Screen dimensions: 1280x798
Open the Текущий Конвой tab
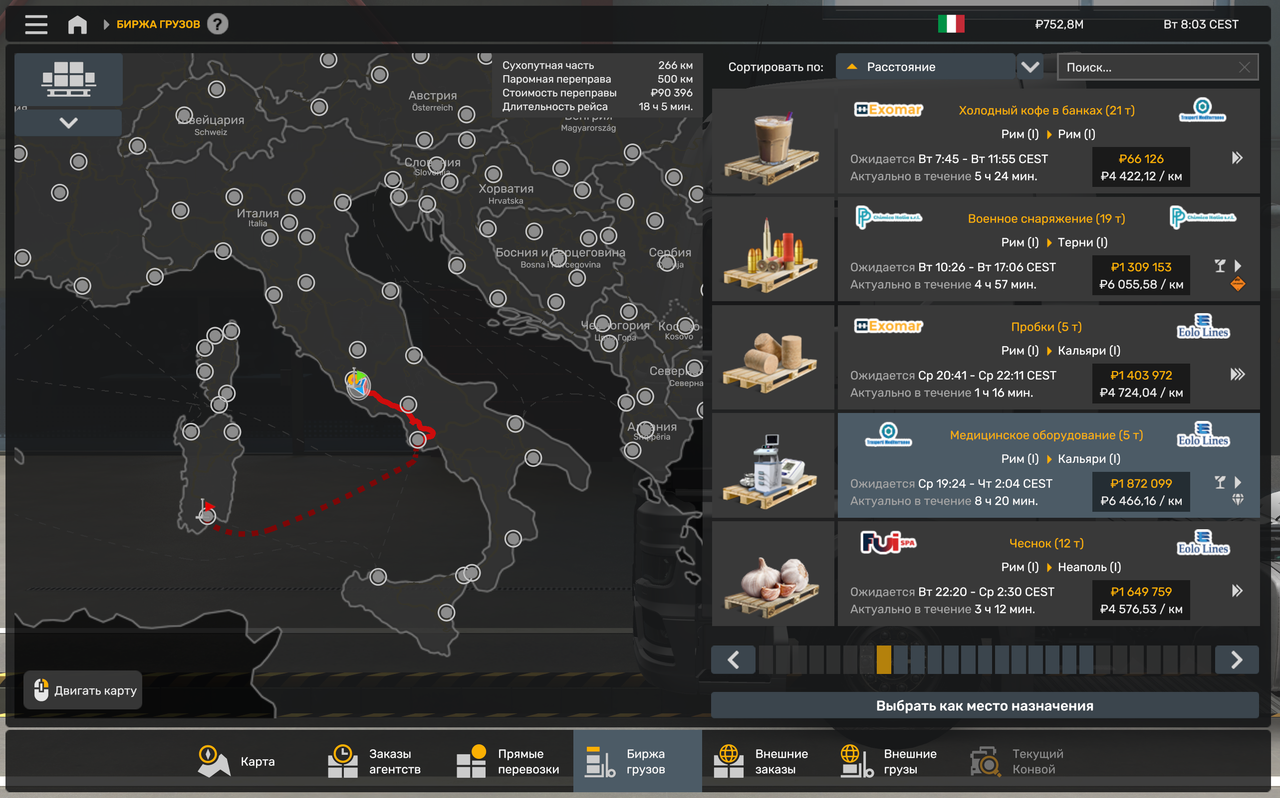pyautogui.click(x=1017, y=762)
